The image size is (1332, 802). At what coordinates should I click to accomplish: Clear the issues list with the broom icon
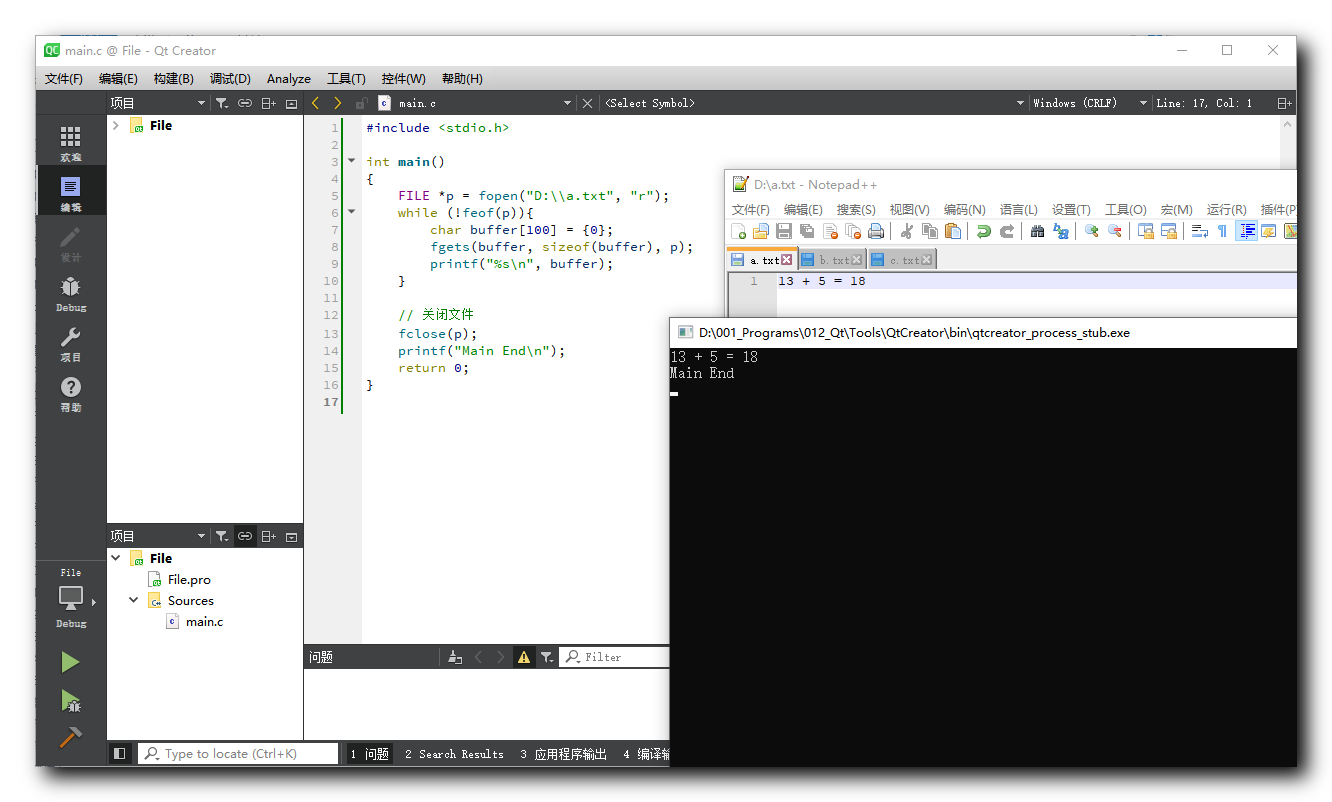(x=455, y=657)
